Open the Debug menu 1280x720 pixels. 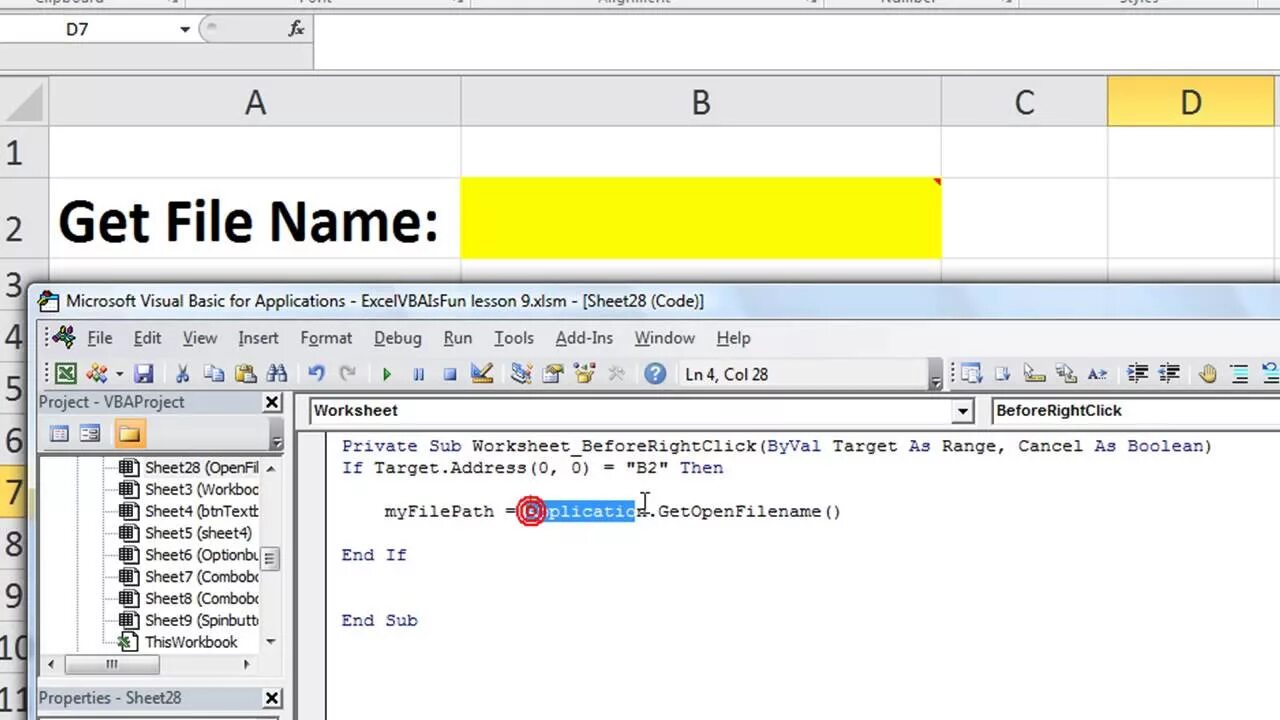[397, 338]
